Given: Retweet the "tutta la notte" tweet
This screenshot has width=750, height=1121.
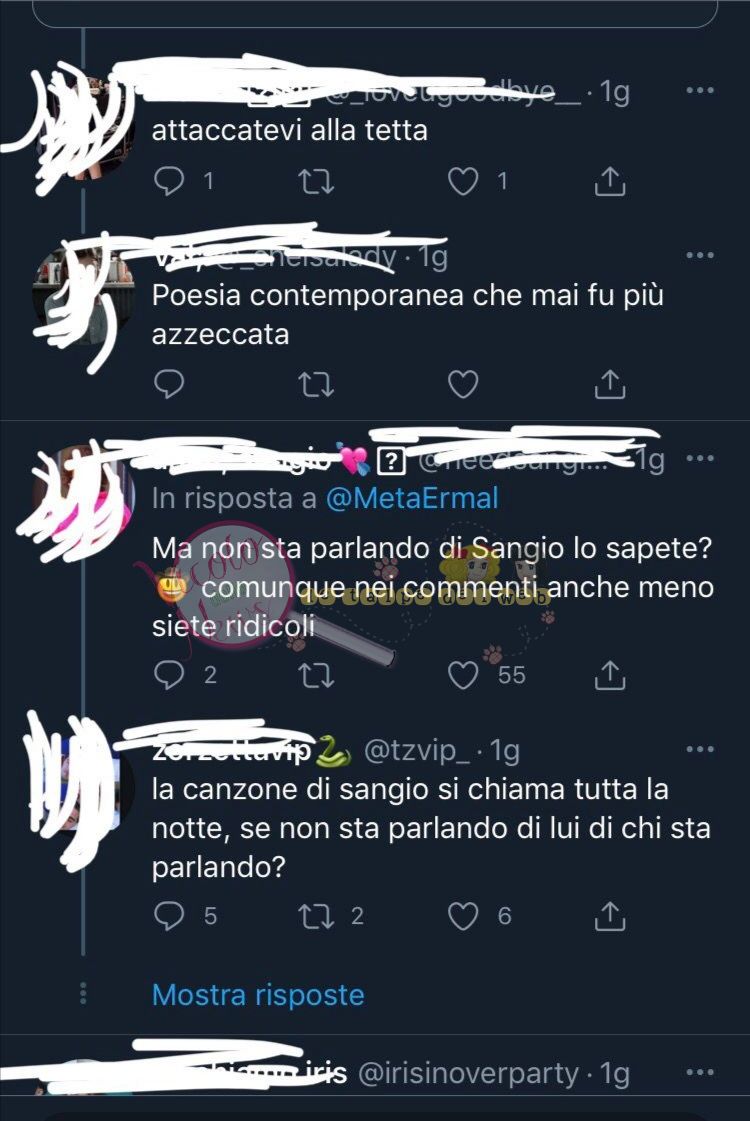Looking at the screenshot, I should (316, 916).
